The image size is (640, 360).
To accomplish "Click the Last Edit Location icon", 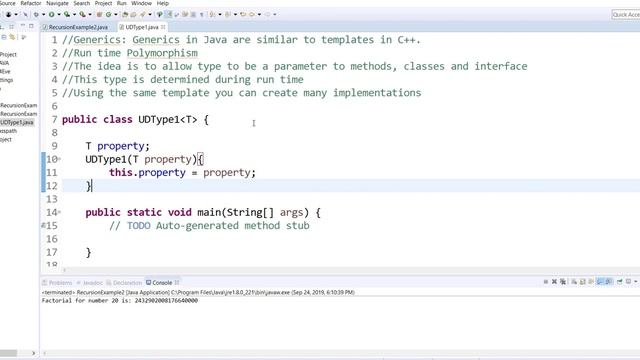I will pyautogui.click(x=242, y=14).
